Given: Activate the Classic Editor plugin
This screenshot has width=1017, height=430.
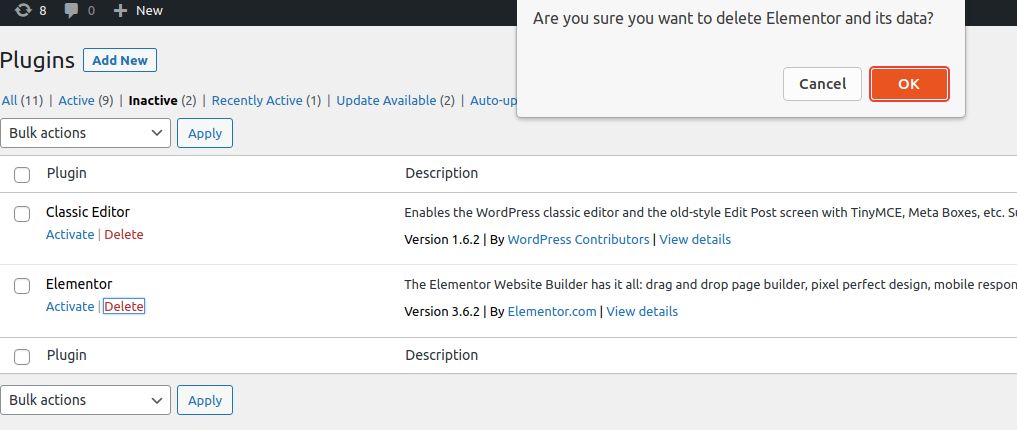Looking at the screenshot, I should click(70, 234).
